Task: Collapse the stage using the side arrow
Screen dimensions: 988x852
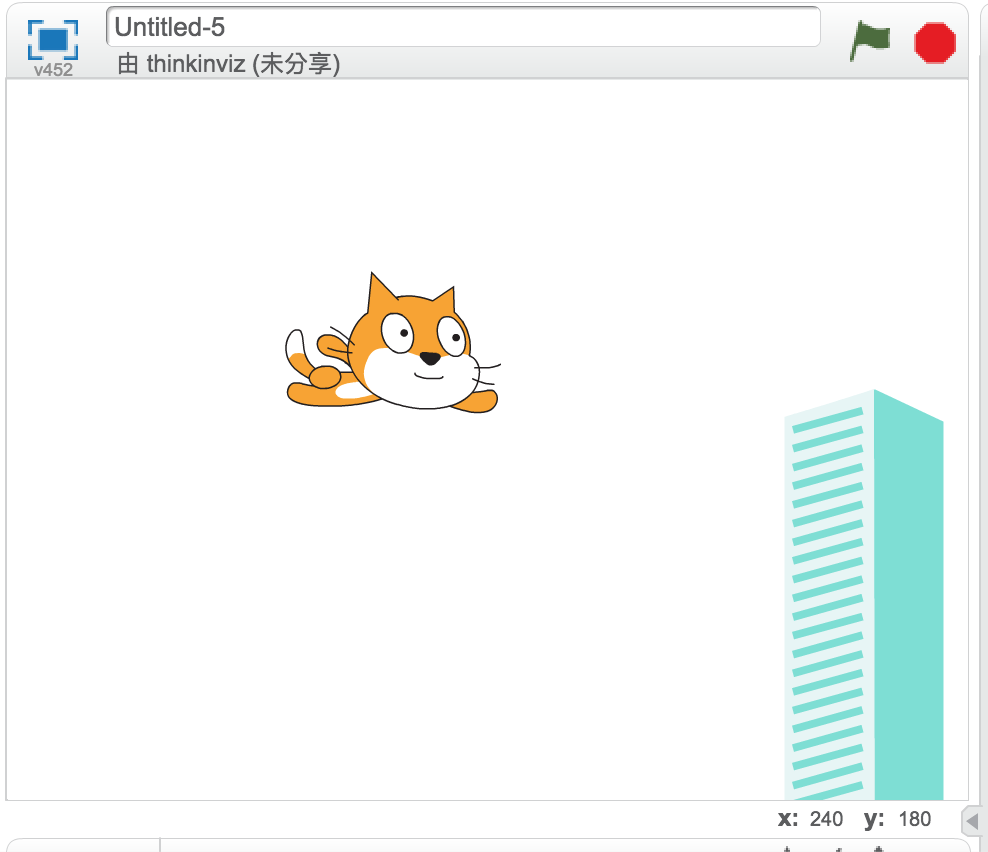Action: pyautogui.click(x=972, y=821)
